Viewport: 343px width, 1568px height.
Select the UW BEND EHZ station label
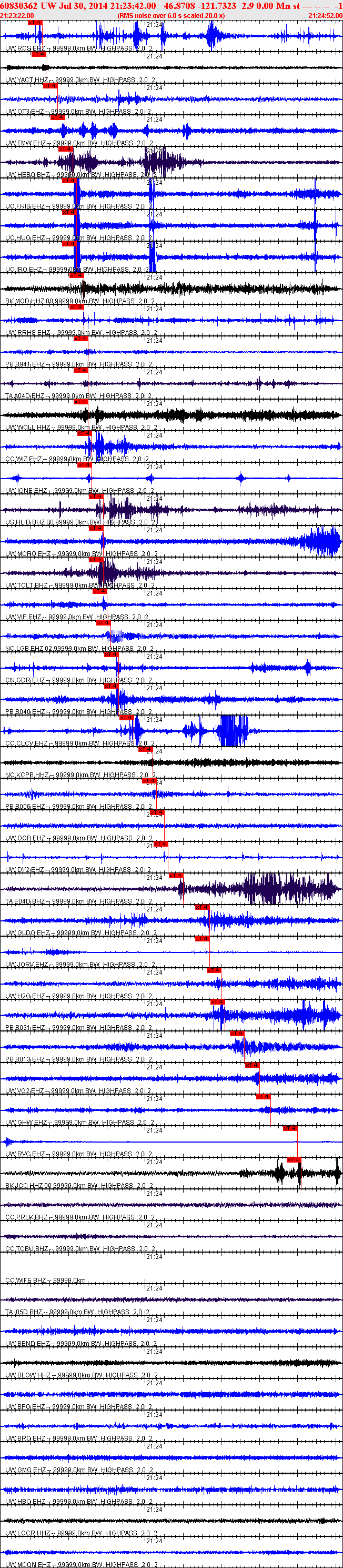(x=81, y=1344)
